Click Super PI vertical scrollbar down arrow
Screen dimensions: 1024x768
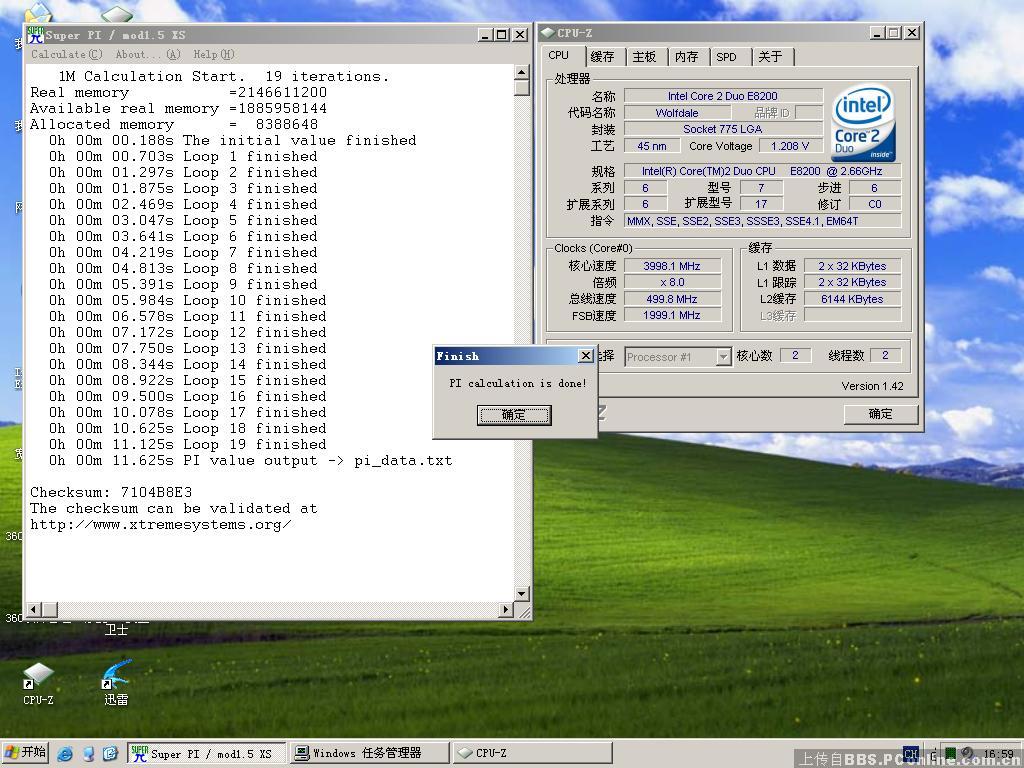tap(522, 594)
